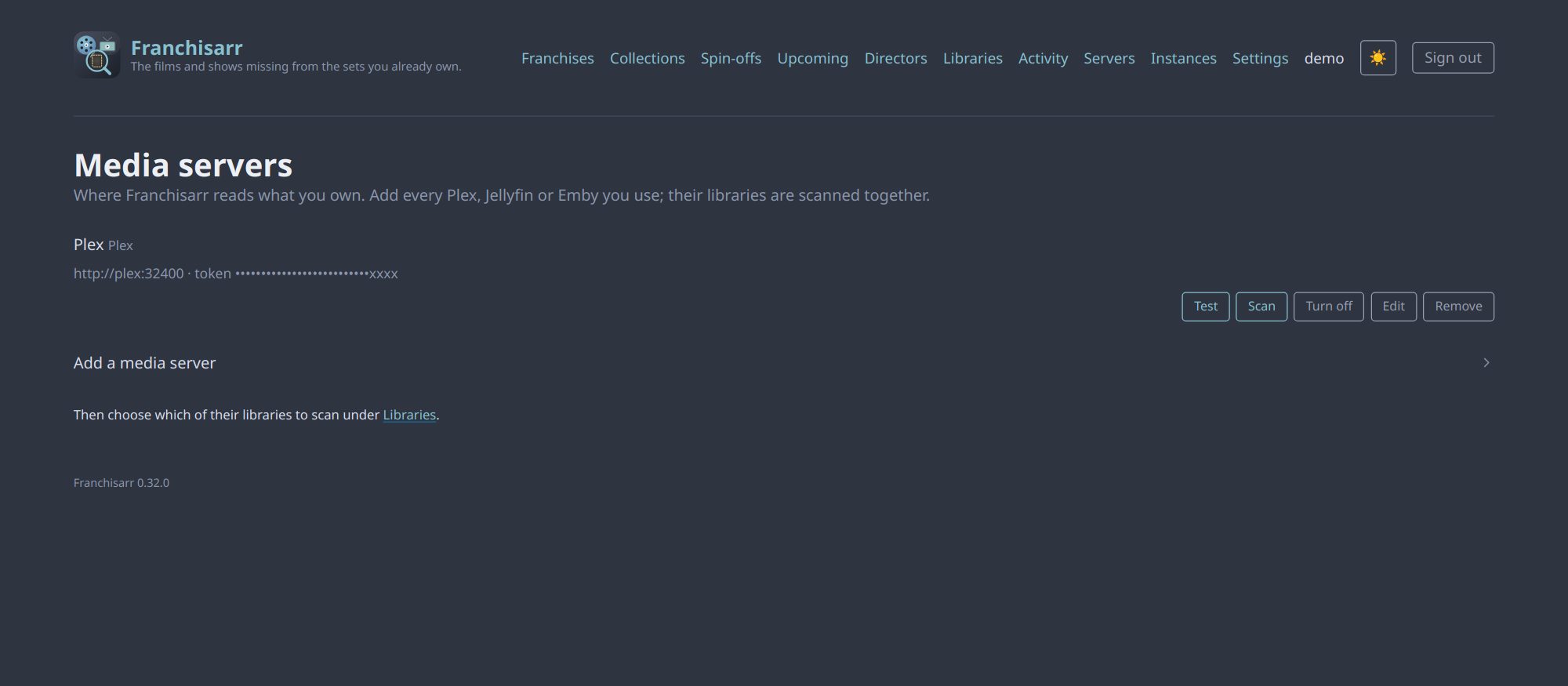Click the Plex server URL and token text

point(236,274)
